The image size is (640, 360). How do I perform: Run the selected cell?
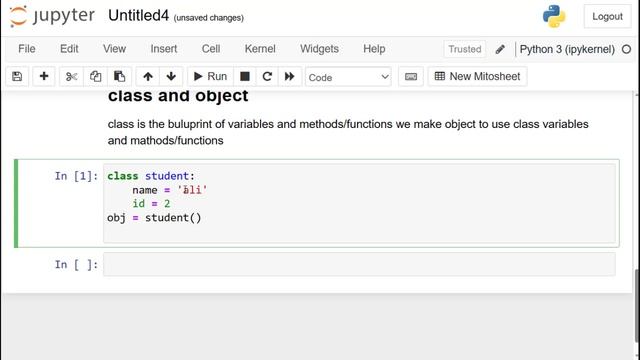210,76
